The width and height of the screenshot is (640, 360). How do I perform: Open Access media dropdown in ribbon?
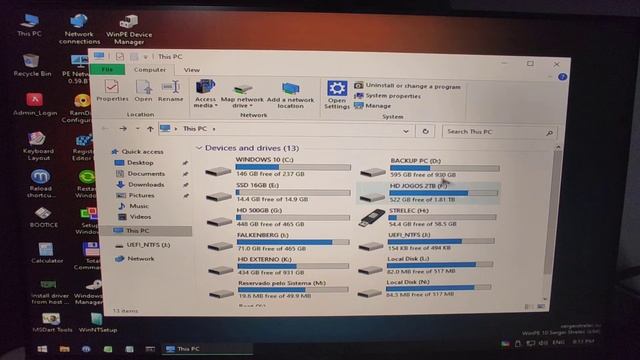pyautogui.click(x=205, y=94)
